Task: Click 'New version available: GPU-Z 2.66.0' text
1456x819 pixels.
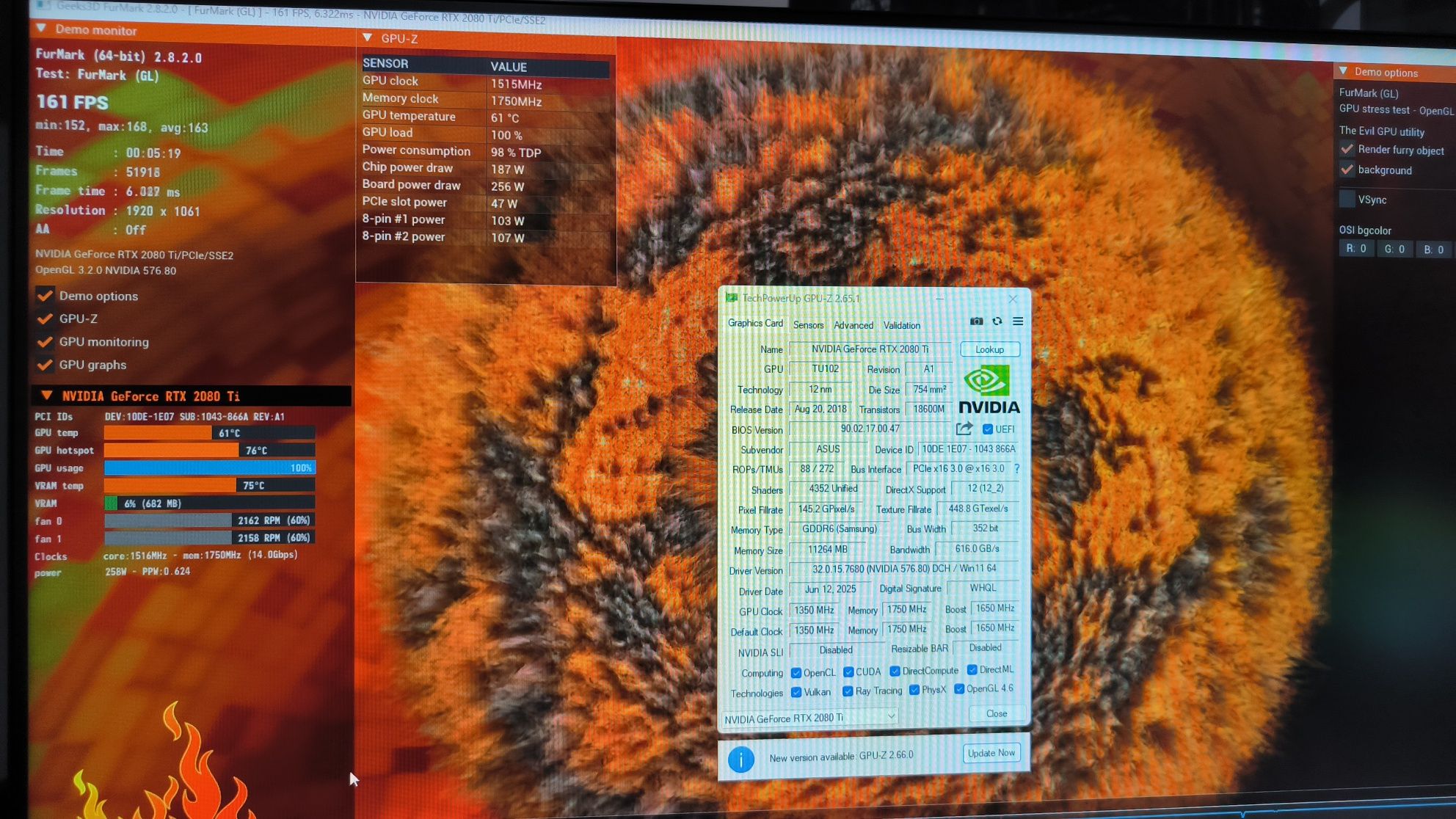Action: (x=841, y=757)
